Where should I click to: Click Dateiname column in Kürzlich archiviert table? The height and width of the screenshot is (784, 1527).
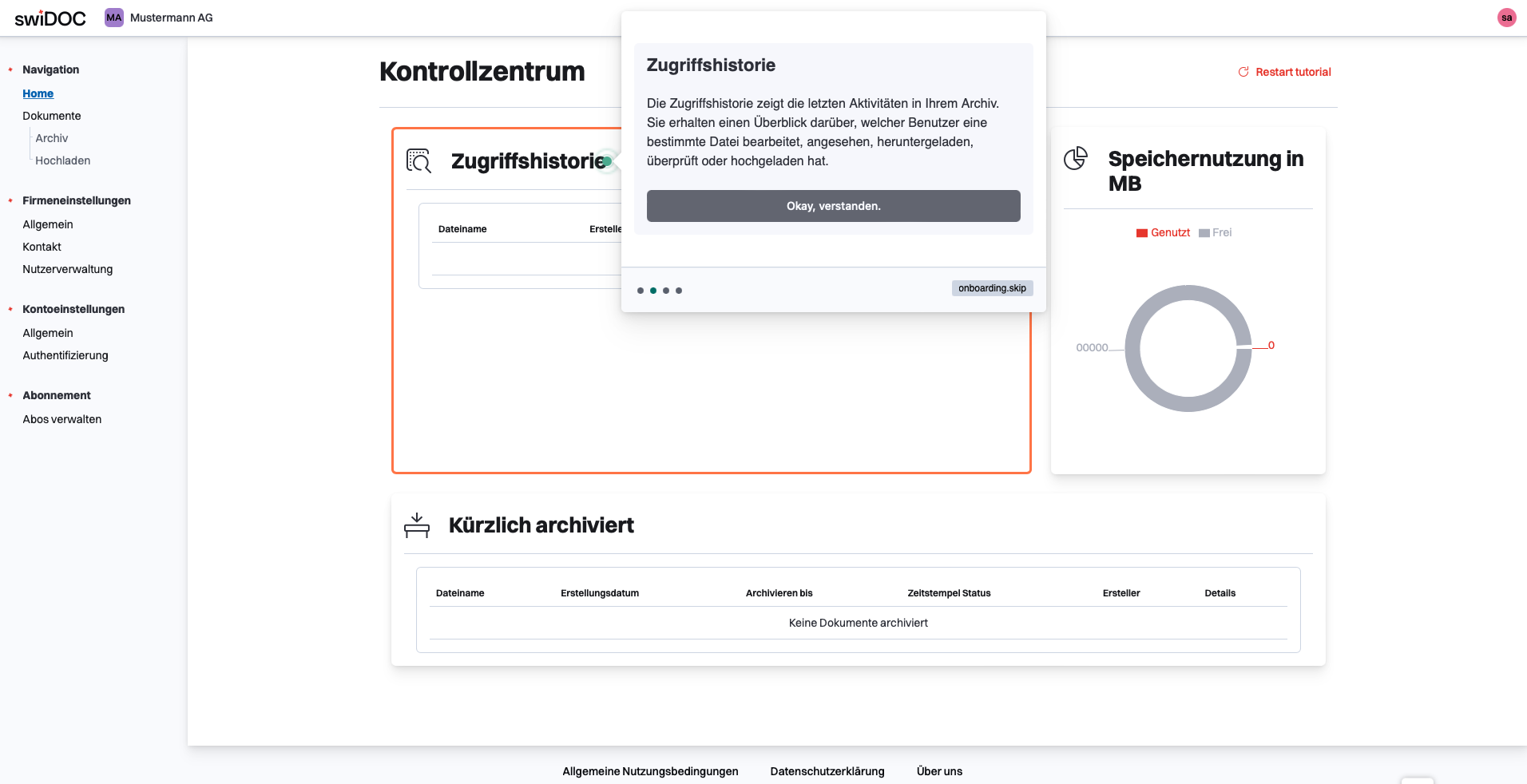460,593
